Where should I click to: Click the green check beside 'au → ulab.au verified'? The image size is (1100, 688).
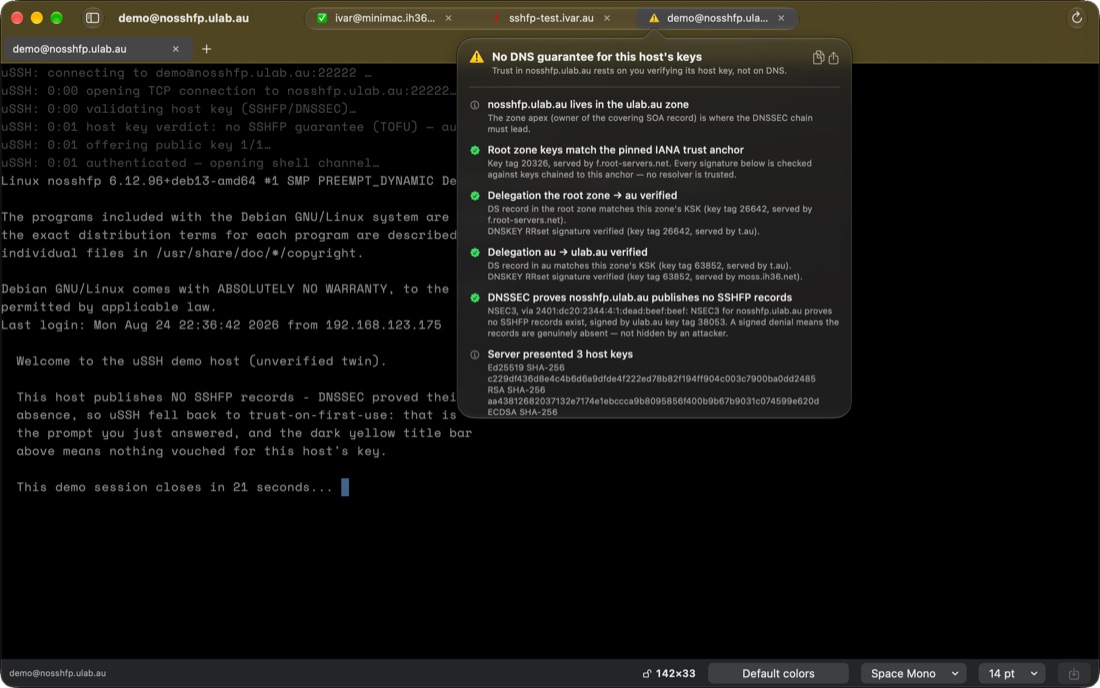475,252
